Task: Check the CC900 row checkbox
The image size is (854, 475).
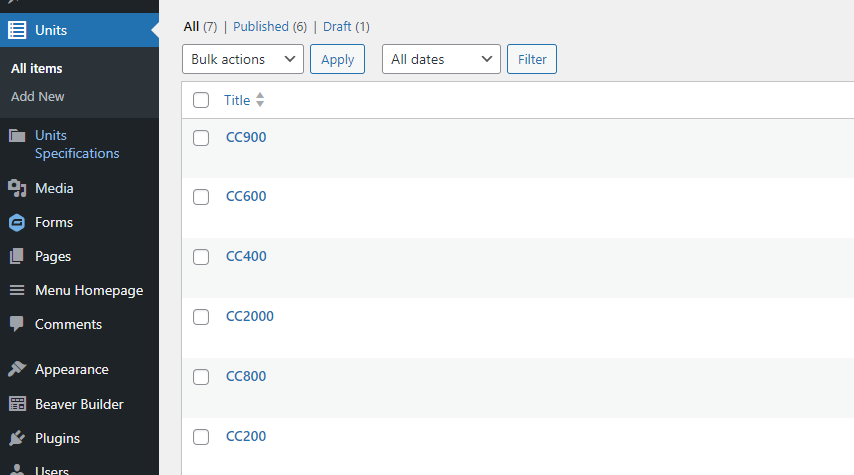Action: coord(201,138)
